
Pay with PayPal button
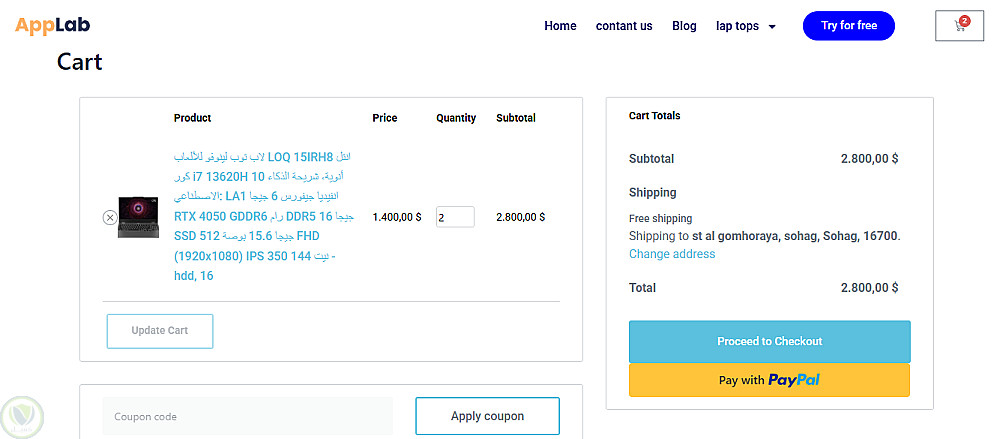point(769,380)
